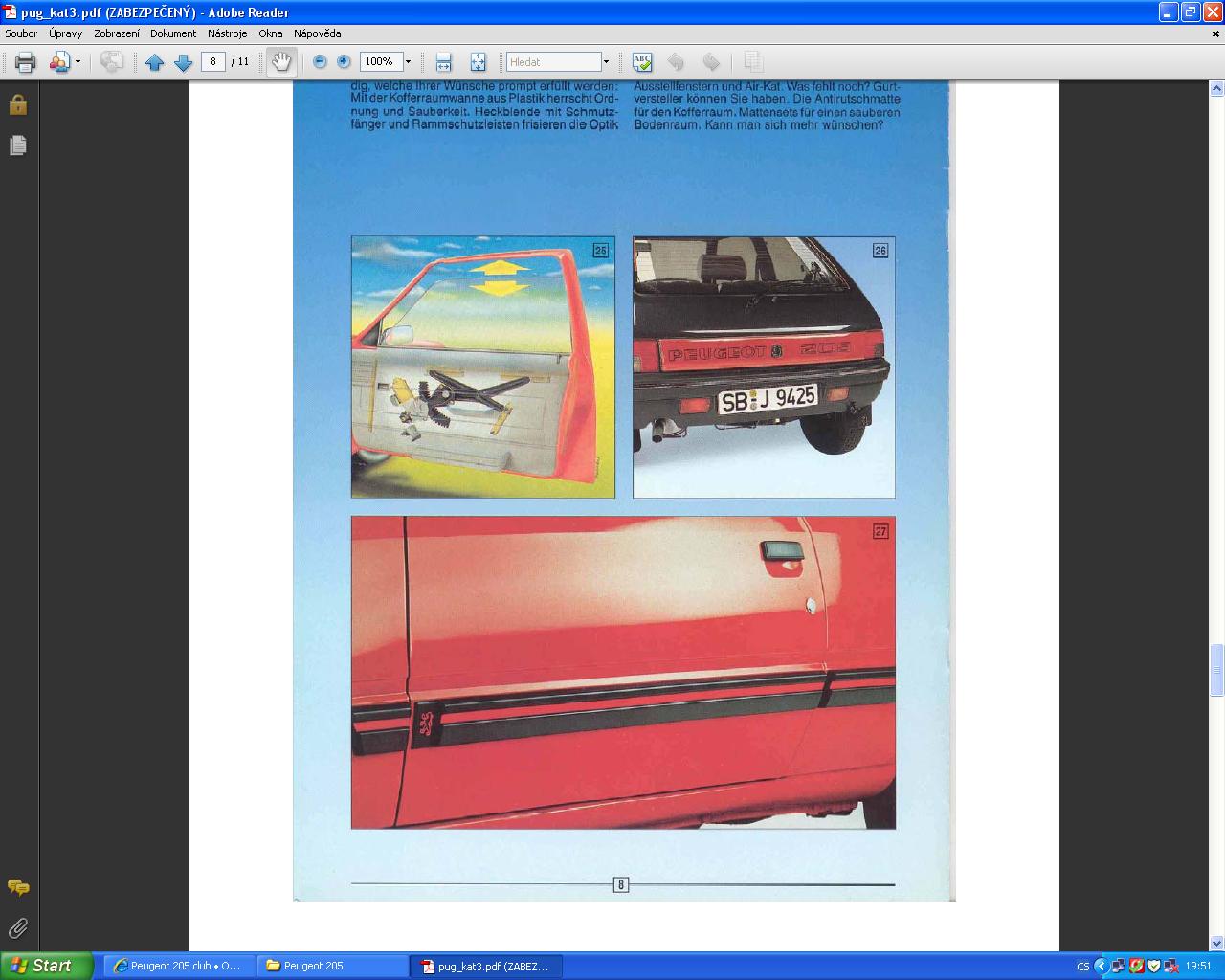Screen dimensions: 1225x980
Task: Switch to Peugeot 205 folder taskbar button
Action: (333, 966)
